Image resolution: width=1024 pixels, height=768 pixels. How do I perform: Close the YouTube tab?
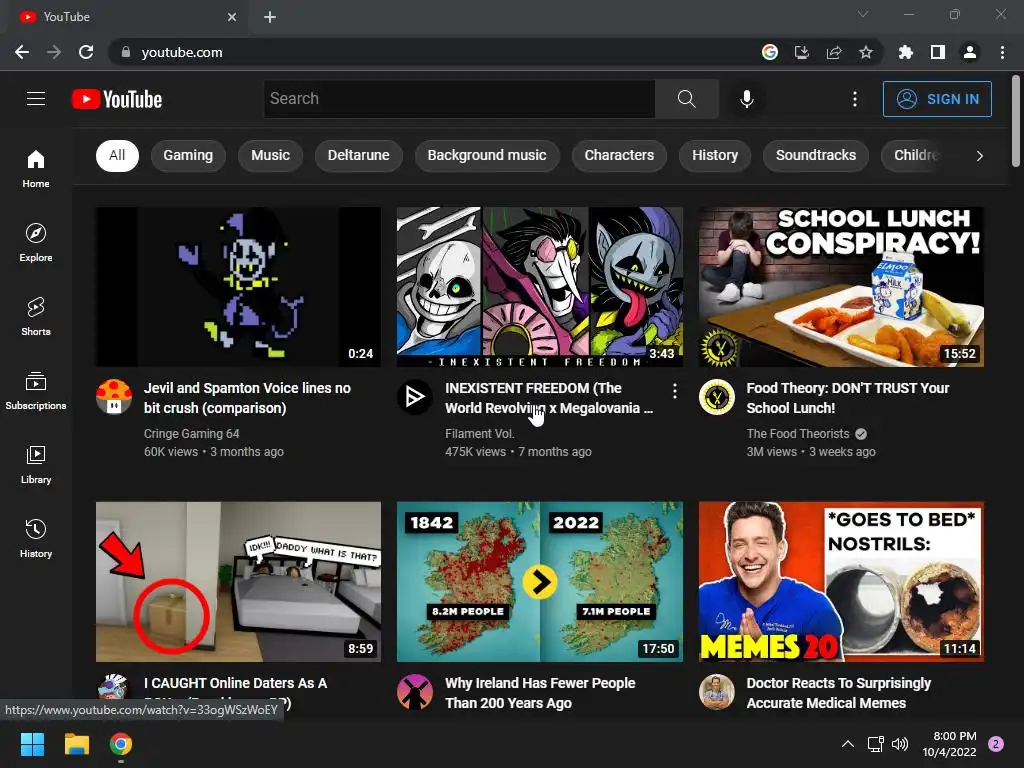point(232,17)
